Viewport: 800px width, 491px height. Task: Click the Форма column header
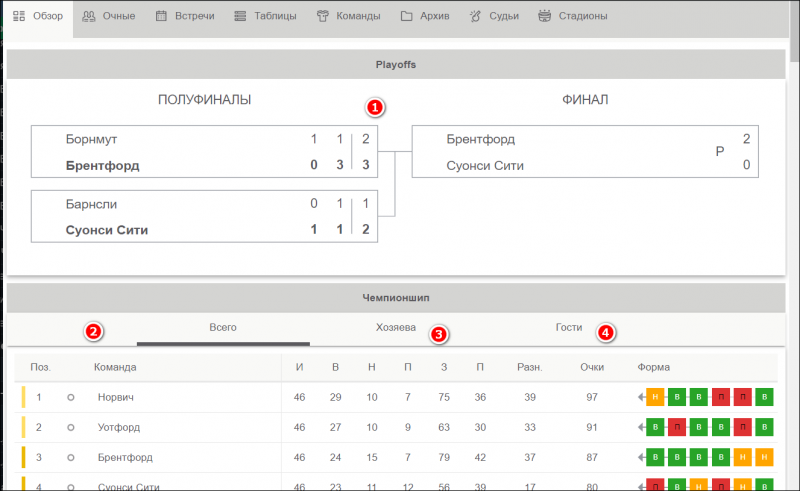(654, 367)
